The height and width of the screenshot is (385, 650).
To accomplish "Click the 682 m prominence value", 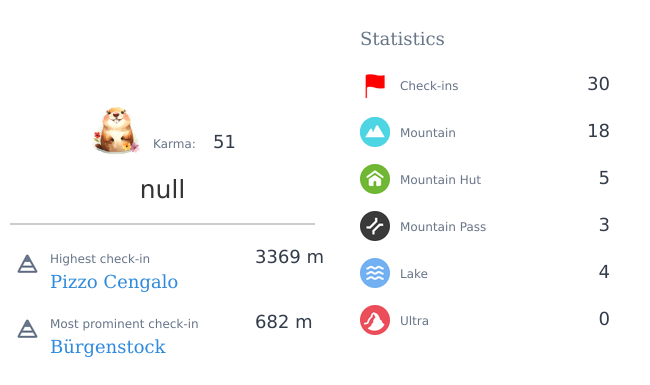I will pos(284,322).
